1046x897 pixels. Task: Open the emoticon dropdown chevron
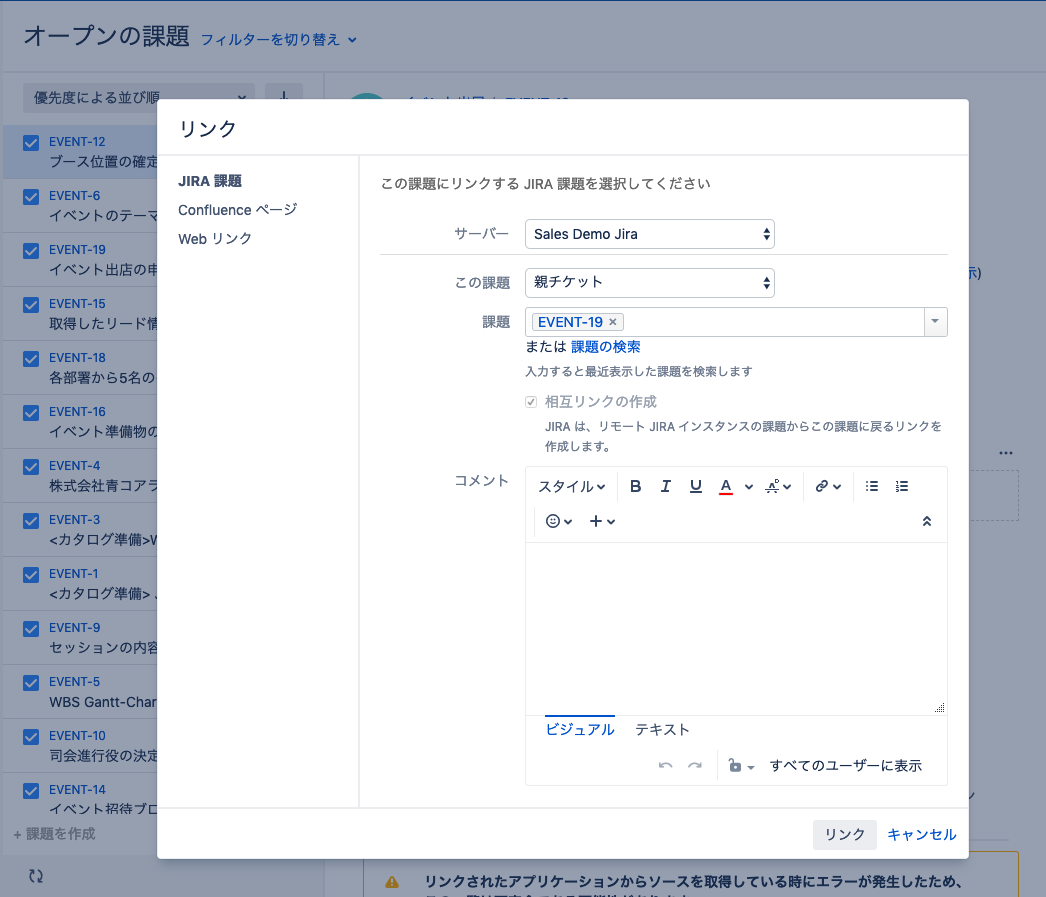coord(568,522)
